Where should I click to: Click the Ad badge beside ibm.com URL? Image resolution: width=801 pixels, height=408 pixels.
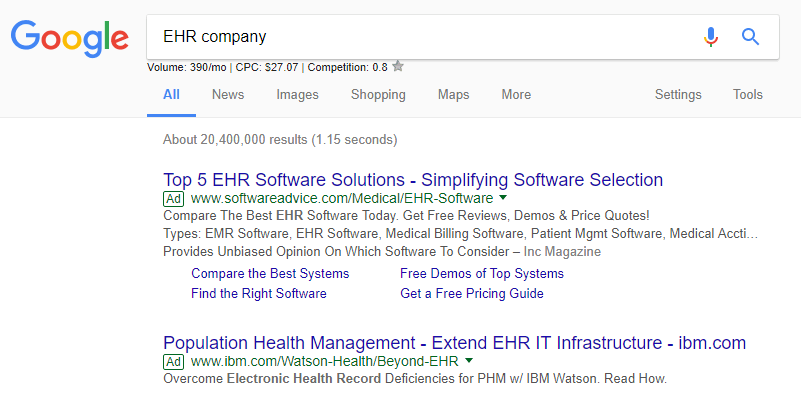coord(174,362)
